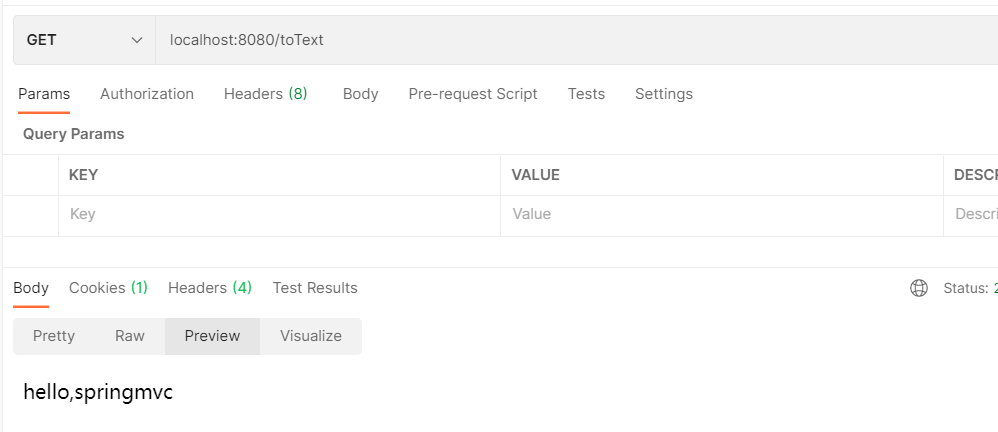Click the query param Description field
Viewport: 998px width, 432px height.
[x=974, y=214]
